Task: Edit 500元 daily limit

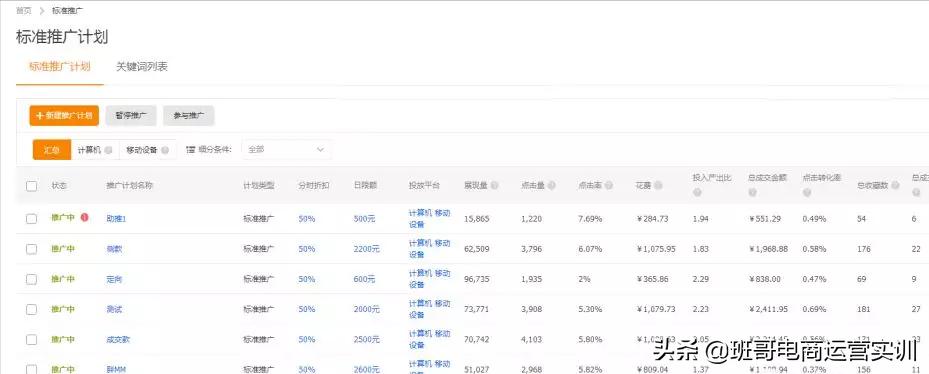Action: point(364,219)
